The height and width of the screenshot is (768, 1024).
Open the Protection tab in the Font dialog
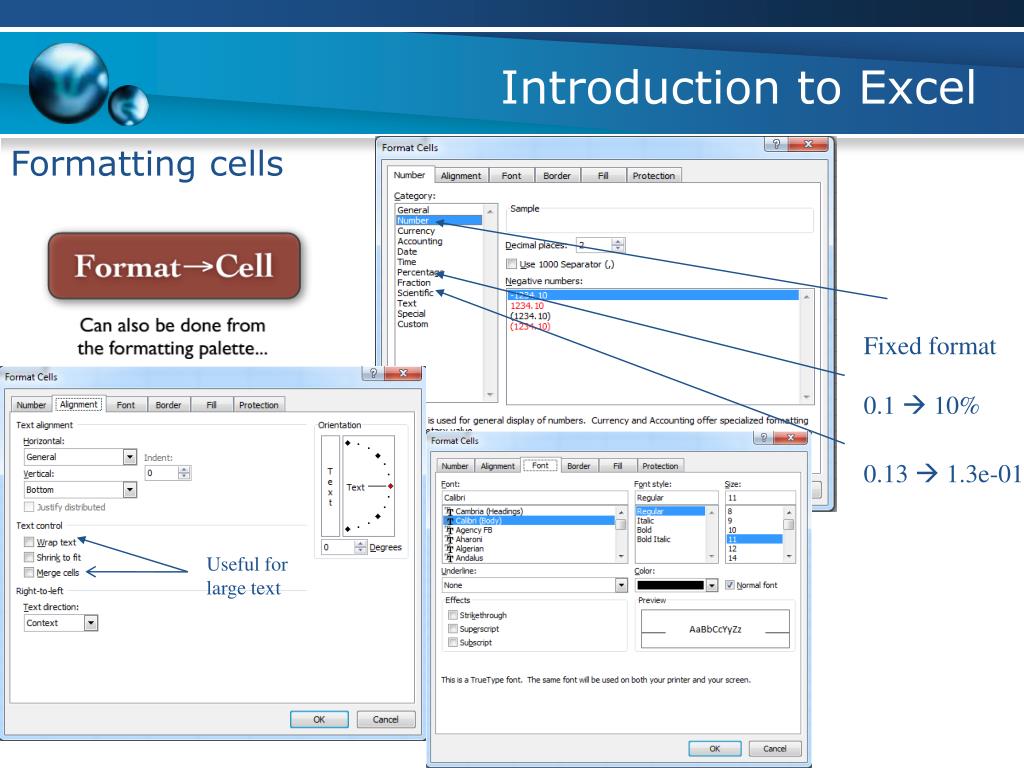[660, 466]
